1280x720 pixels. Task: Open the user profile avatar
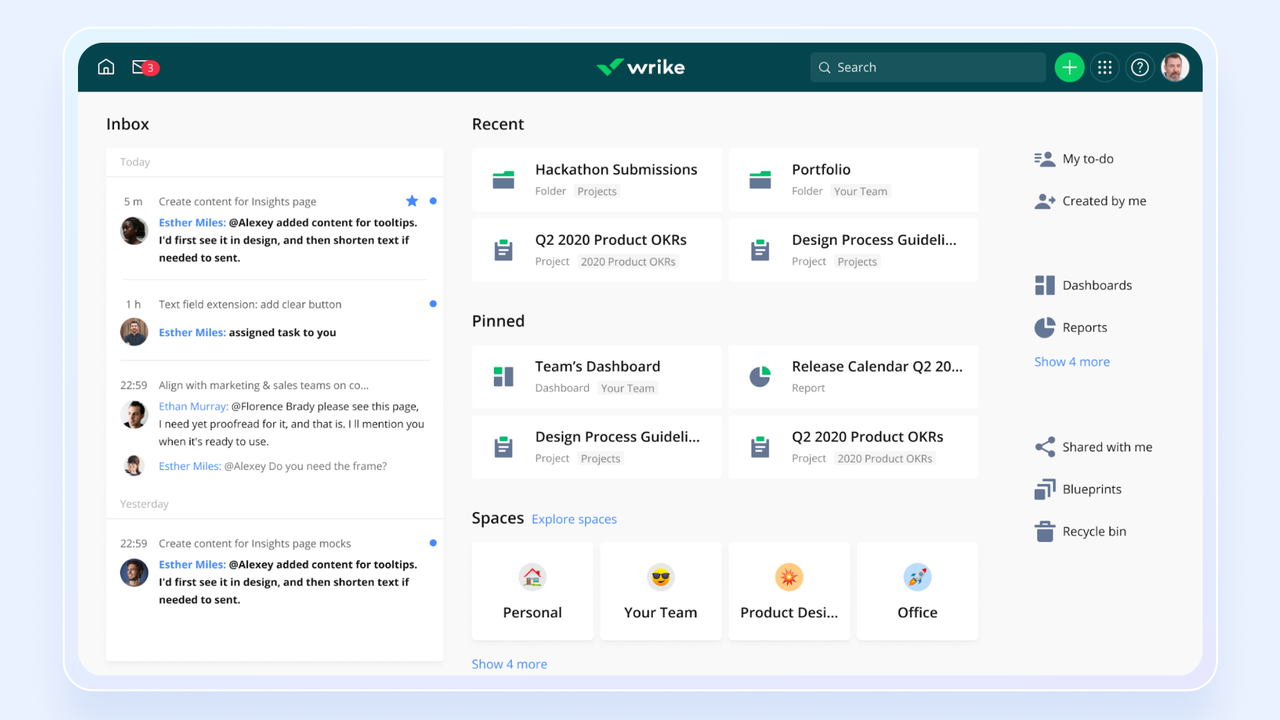pyautogui.click(x=1175, y=67)
